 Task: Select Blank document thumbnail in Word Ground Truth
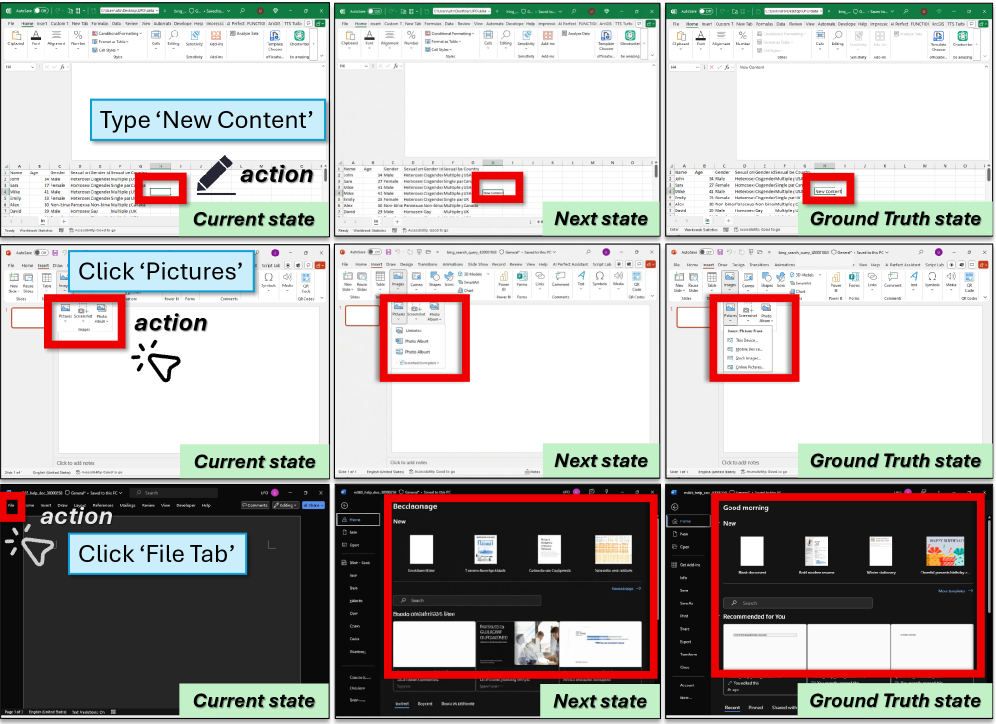tap(752, 551)
